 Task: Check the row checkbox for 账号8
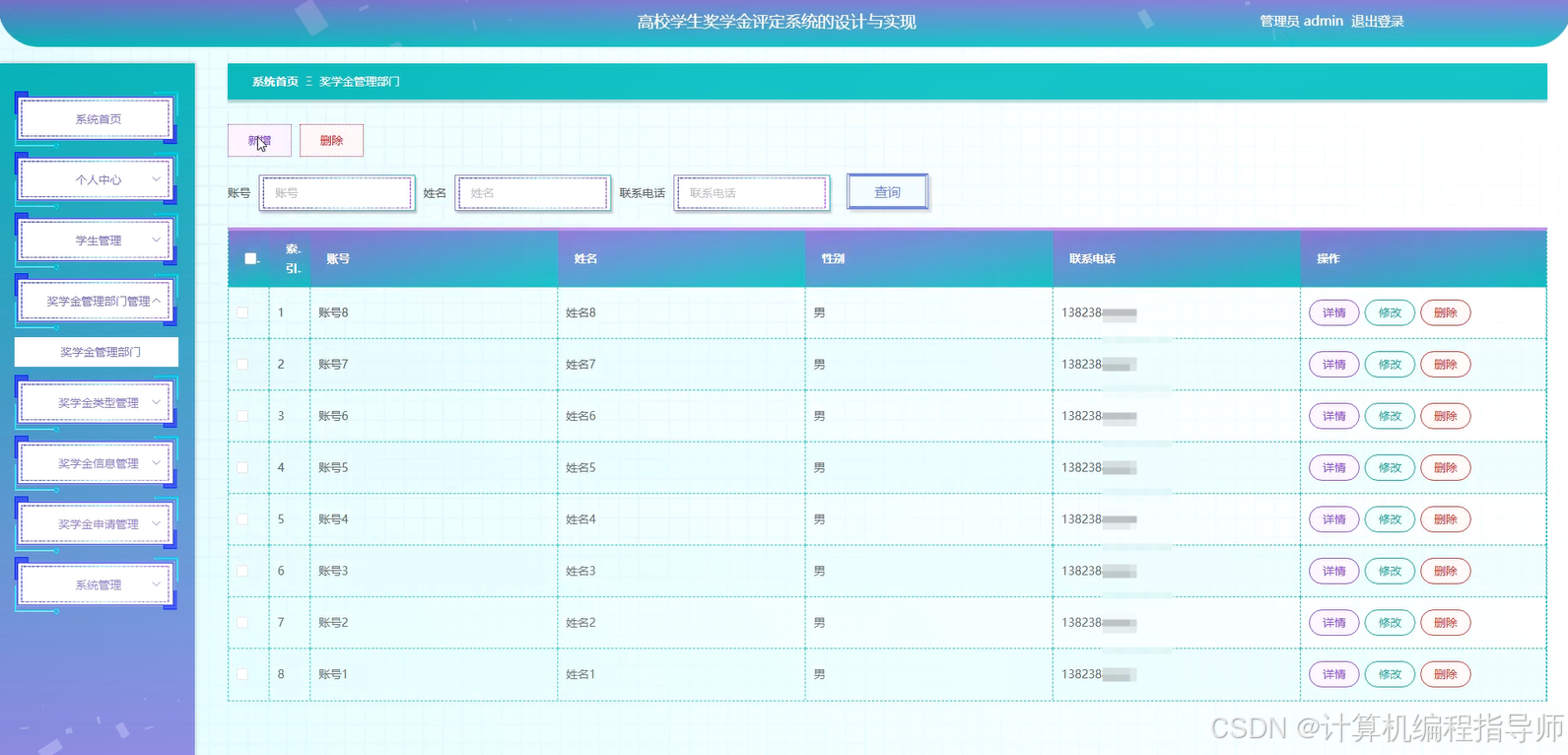click(x=242, y=312)
